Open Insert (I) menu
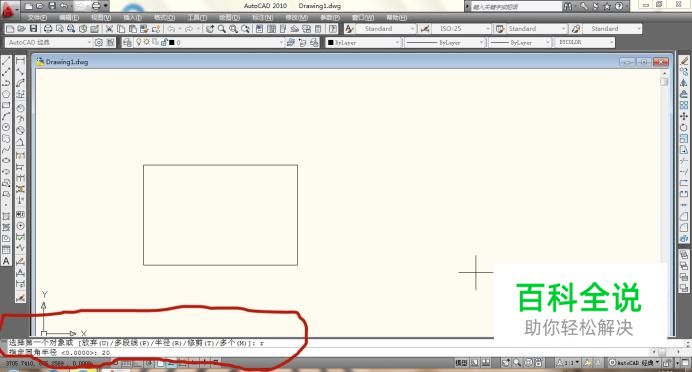Viewport: 692px width, 372px height. 132,18
